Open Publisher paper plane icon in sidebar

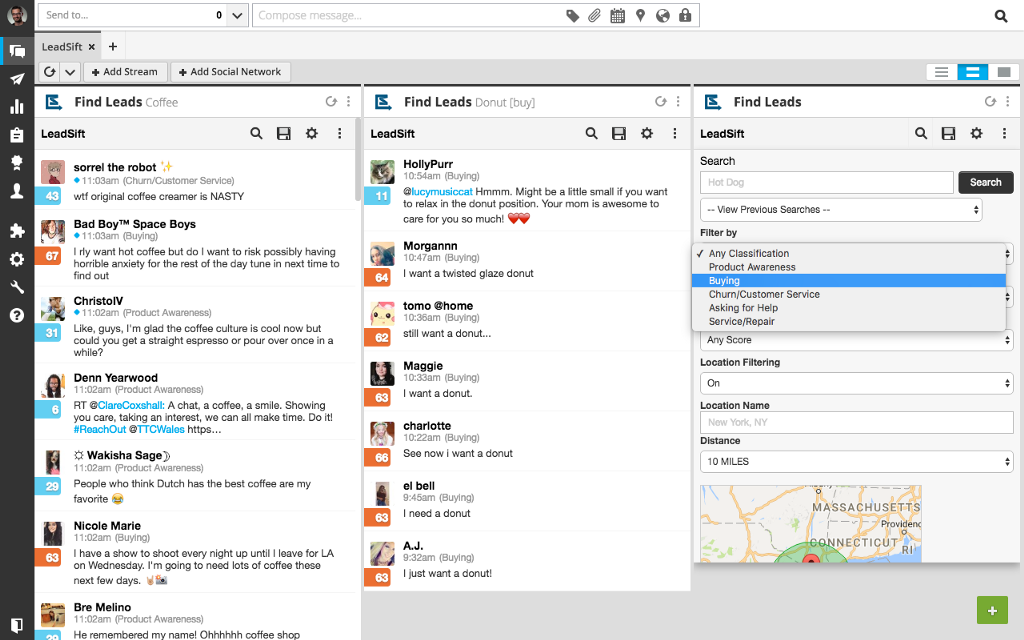(x=17, y=79)
